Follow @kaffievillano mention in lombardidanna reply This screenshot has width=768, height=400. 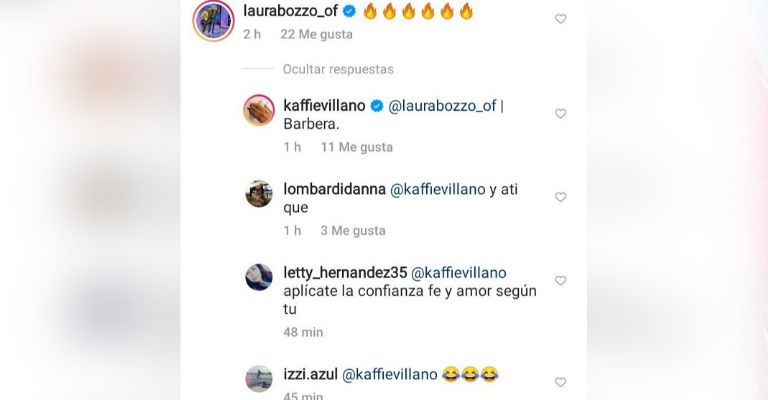[x=437, y=189]
